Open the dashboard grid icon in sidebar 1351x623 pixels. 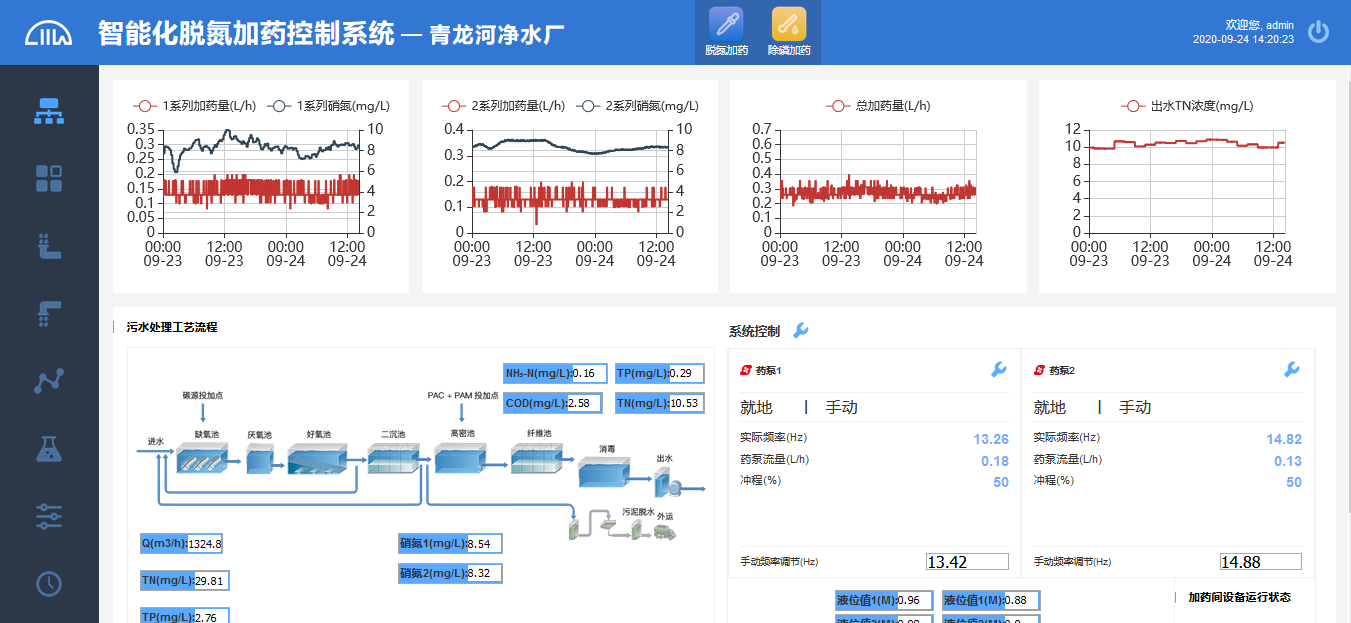pos(49,179)
